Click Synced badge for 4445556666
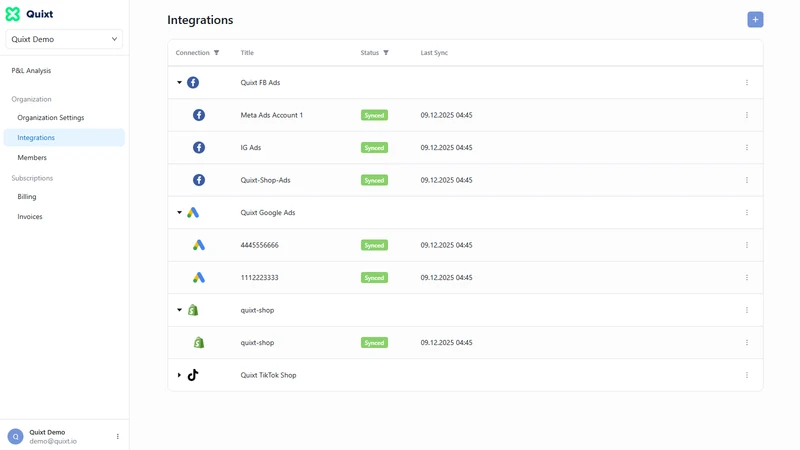The width and height of the screenshot is (800, 450). coord(374,245)
